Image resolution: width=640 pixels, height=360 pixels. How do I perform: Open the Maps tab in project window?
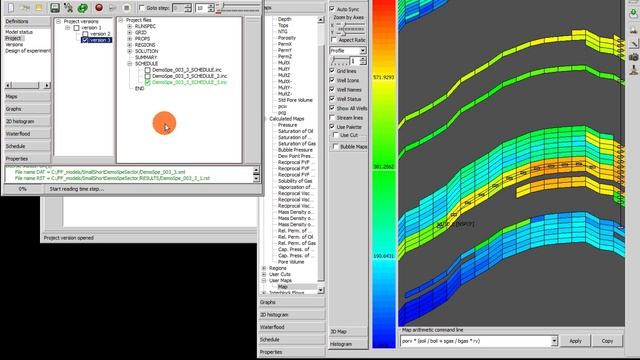pos(27,97)
